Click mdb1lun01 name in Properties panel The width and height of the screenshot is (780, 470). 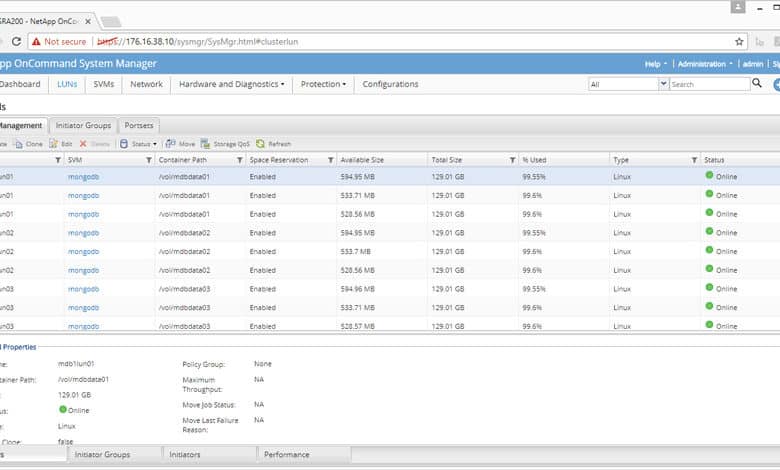click(x=76, y=364)
